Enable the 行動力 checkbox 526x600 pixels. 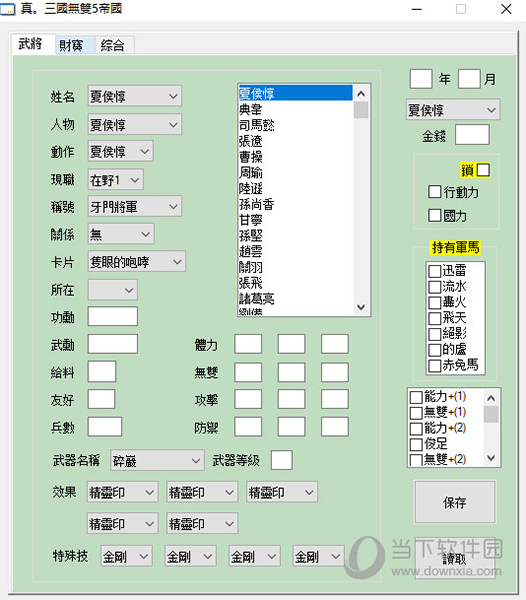pyautogui.click(x=435, y=192)
